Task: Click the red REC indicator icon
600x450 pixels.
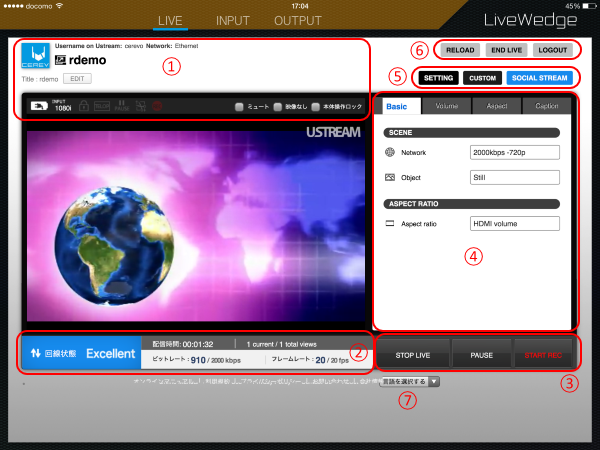Action: (157, 106)
